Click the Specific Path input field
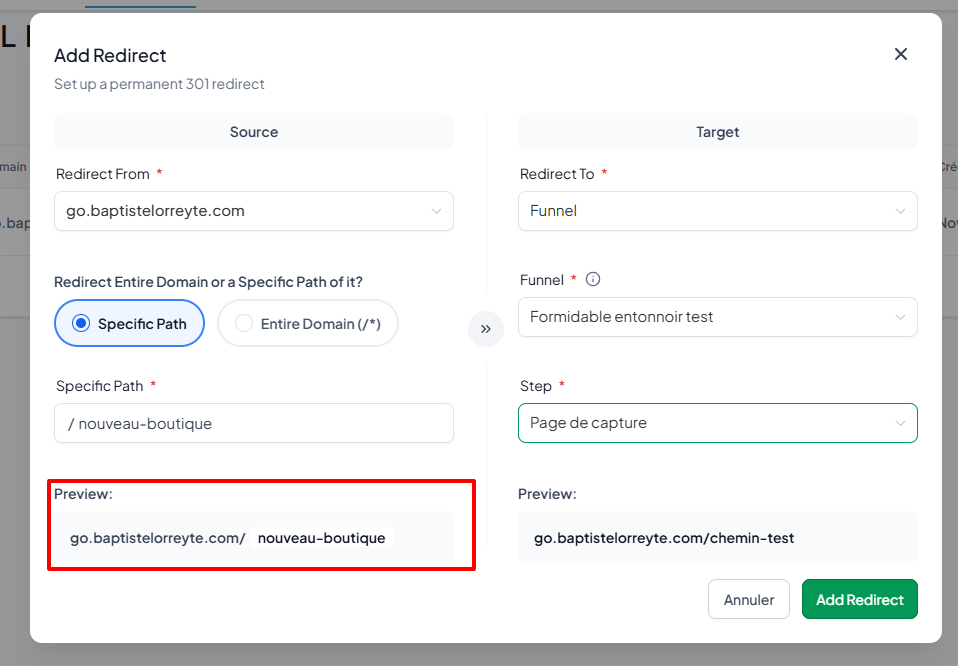This screenshot has width=958, height=666. 254,423
